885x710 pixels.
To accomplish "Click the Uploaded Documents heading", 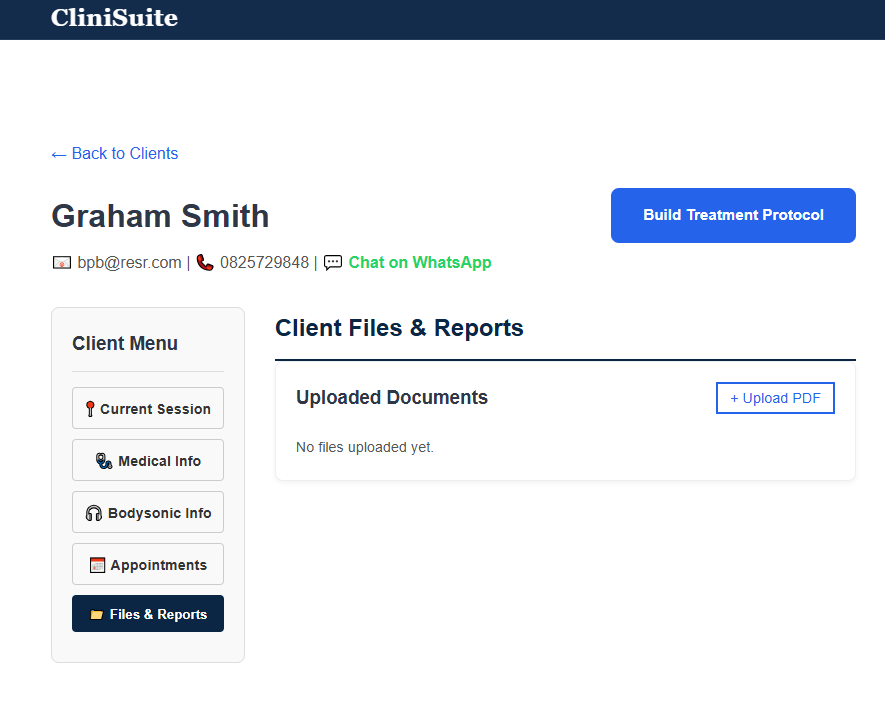I will tap(392, 397).
